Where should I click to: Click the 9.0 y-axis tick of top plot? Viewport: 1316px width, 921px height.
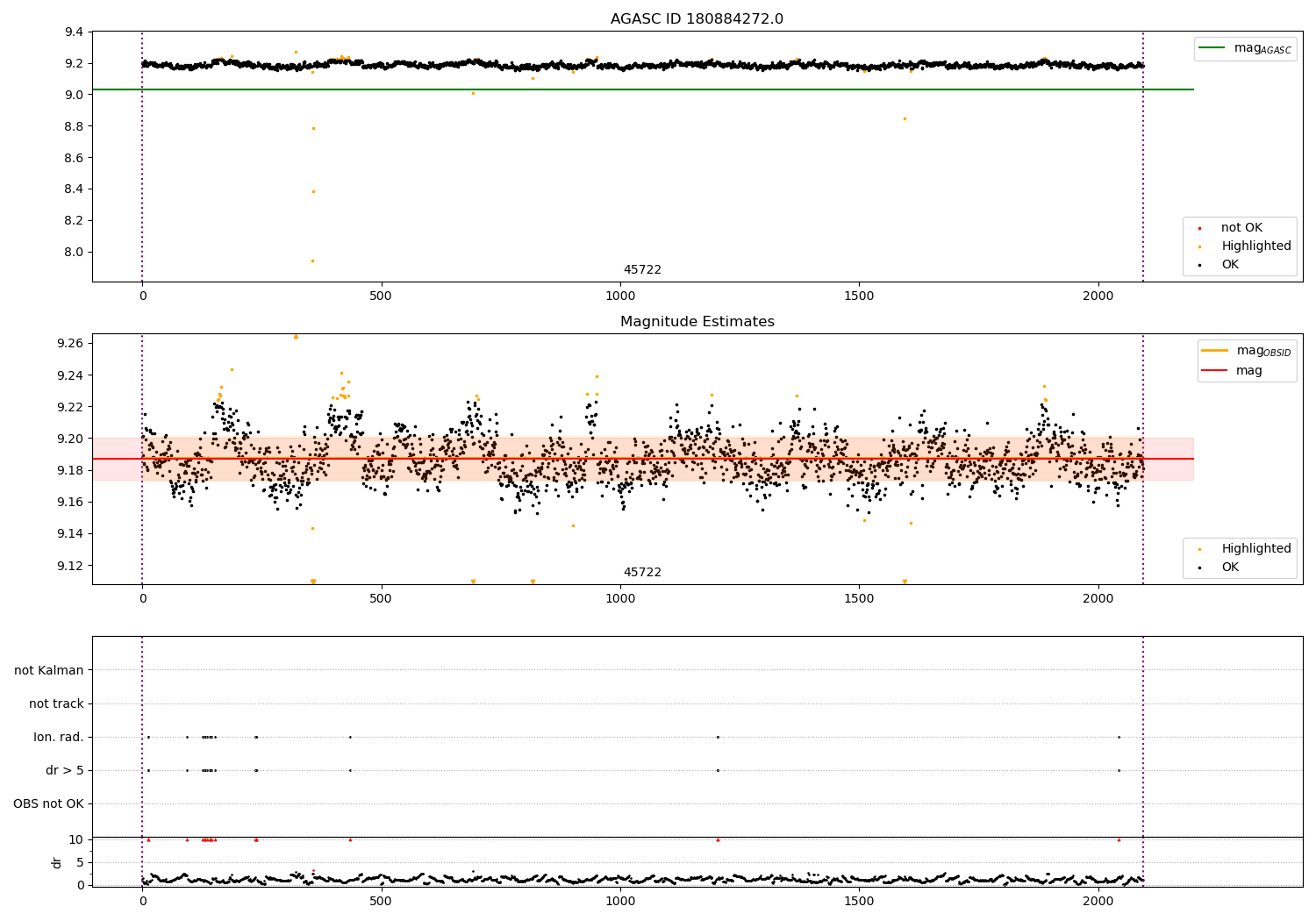coord(75,95)
